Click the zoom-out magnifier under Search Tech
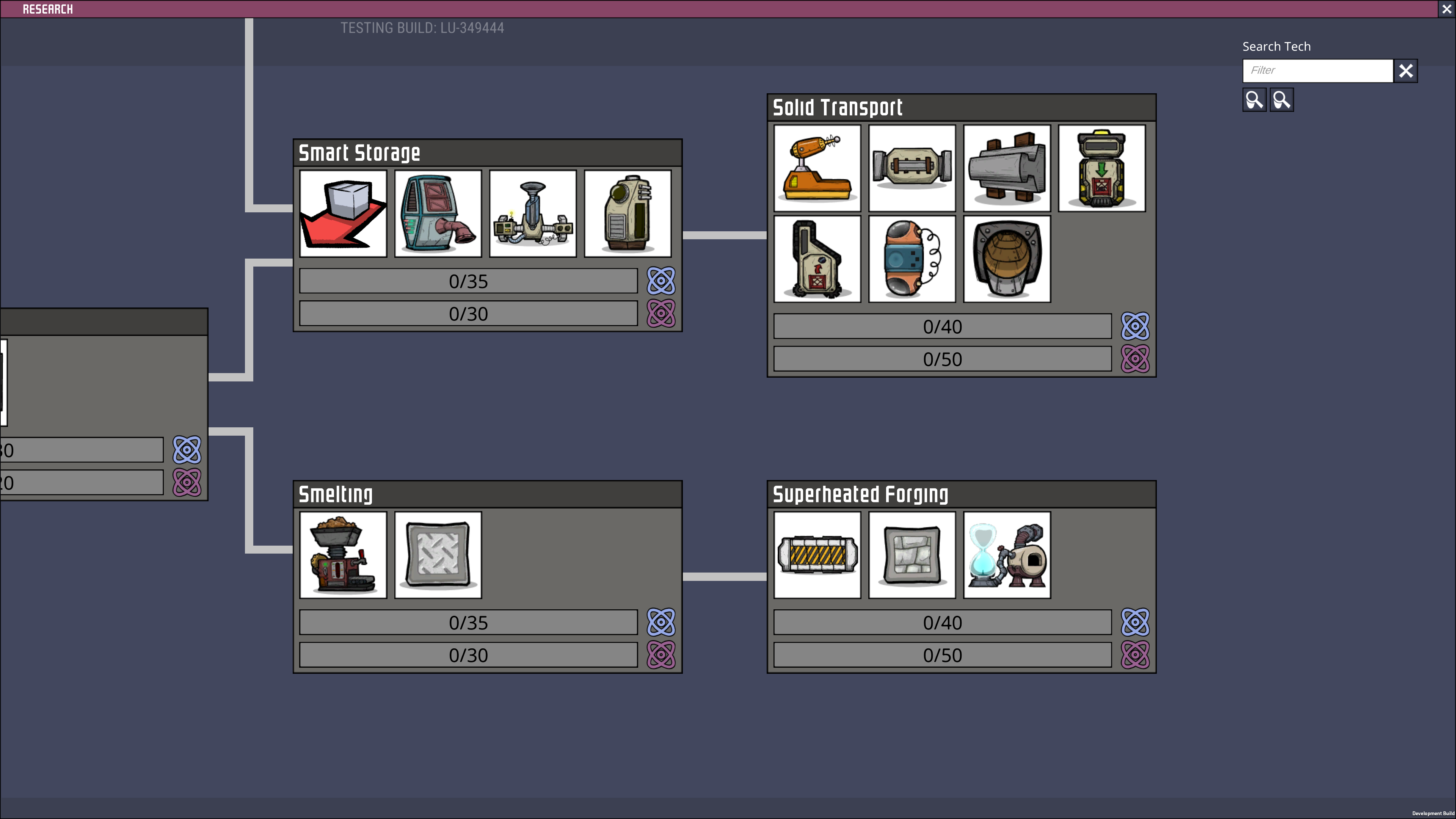The width and height of the screenshot is (1456, 819). [x=1281, y=99]
